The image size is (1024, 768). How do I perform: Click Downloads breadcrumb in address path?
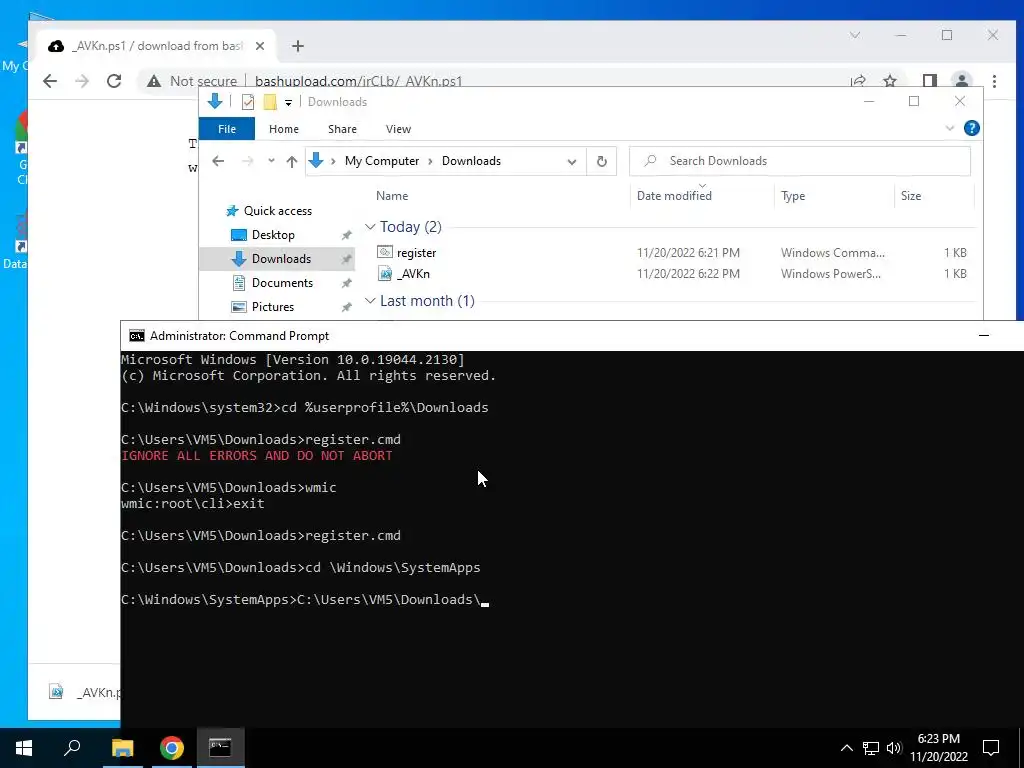pos(471,161)
